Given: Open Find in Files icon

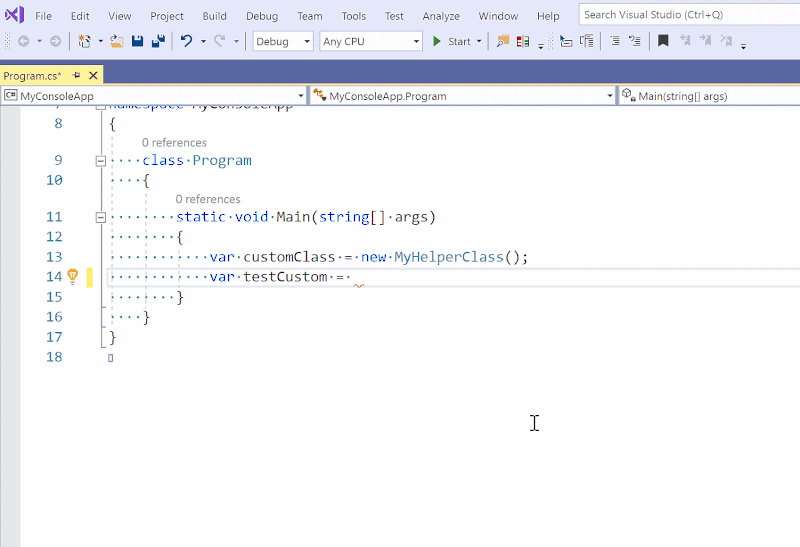Looking at the screenshot, I should click(503, 41).
